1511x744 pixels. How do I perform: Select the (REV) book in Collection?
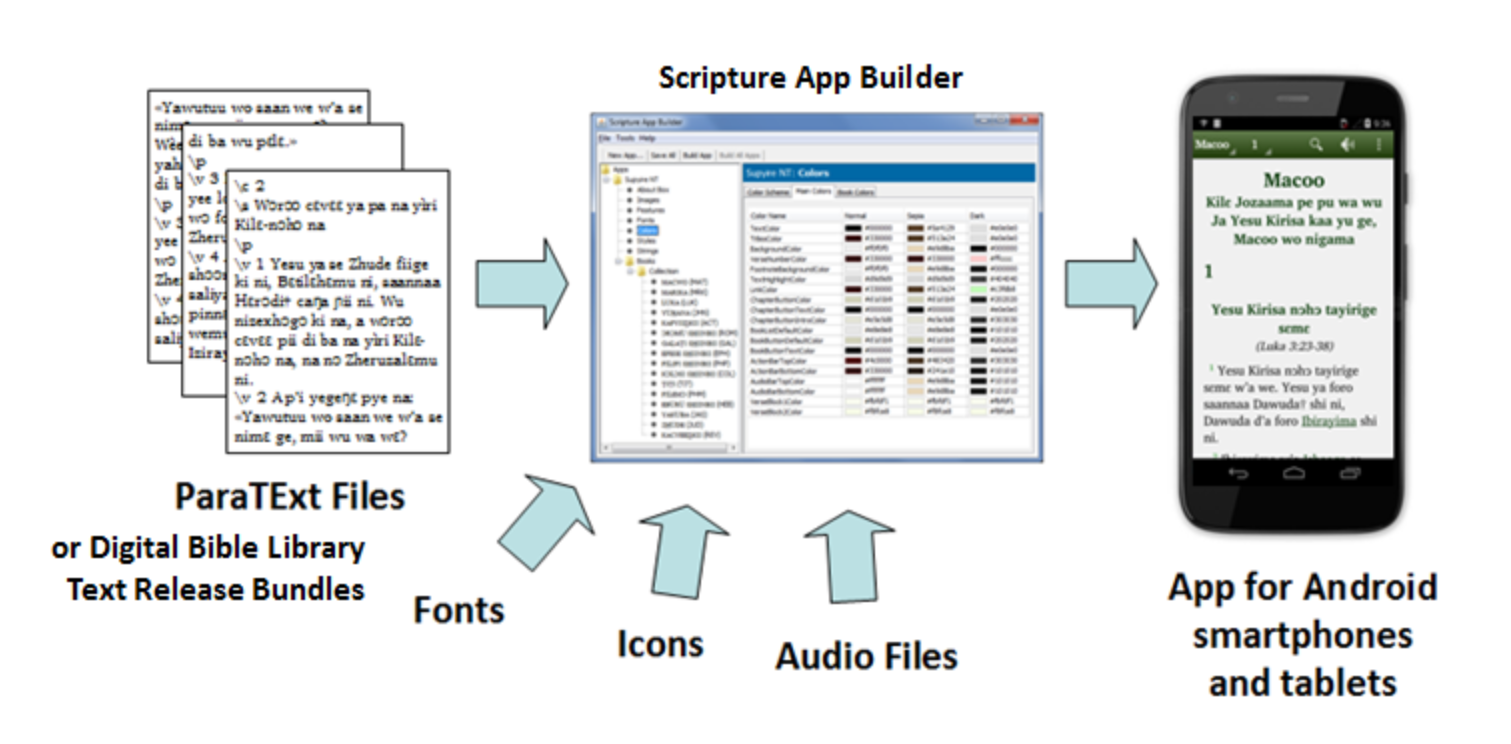click(691, 435)
